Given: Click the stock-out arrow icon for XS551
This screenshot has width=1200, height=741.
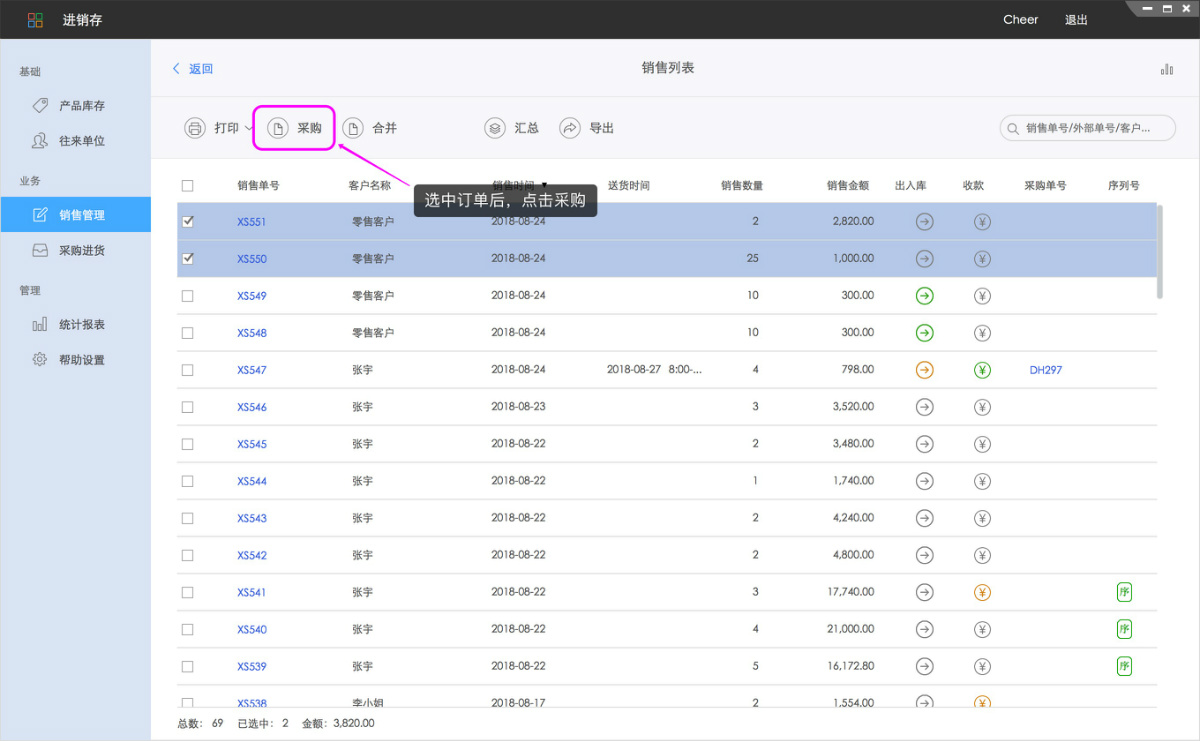Looking at the screenshot, I should point(925,221).
